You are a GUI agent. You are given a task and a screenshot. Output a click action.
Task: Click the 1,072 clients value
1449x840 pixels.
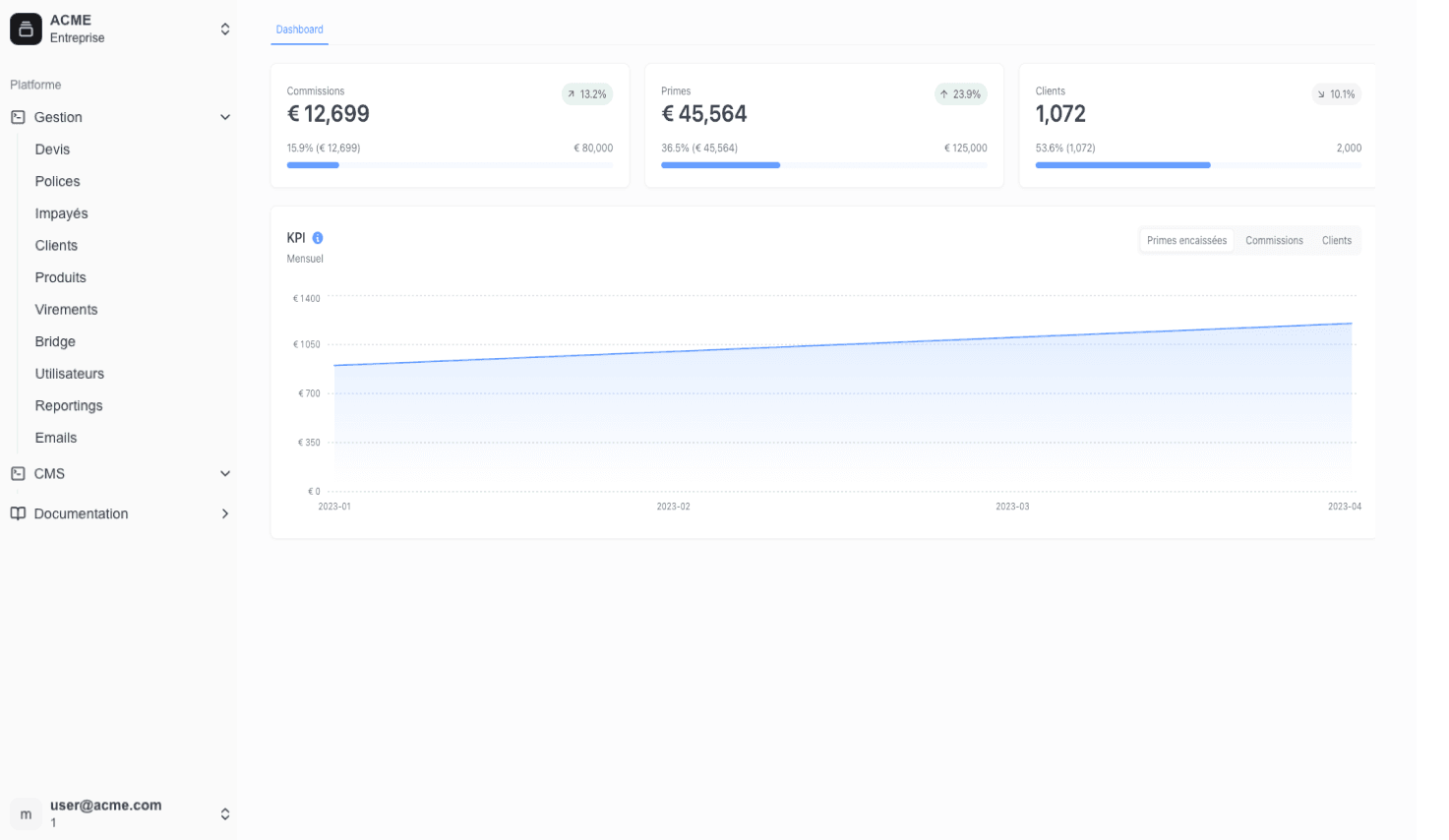[x=1060, y=114]
